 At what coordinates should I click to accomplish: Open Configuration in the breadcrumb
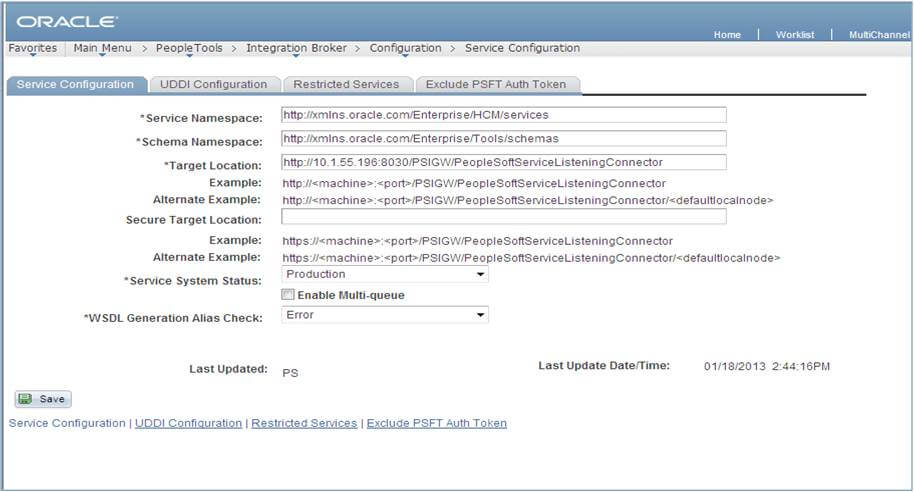[x=405, y=48]
